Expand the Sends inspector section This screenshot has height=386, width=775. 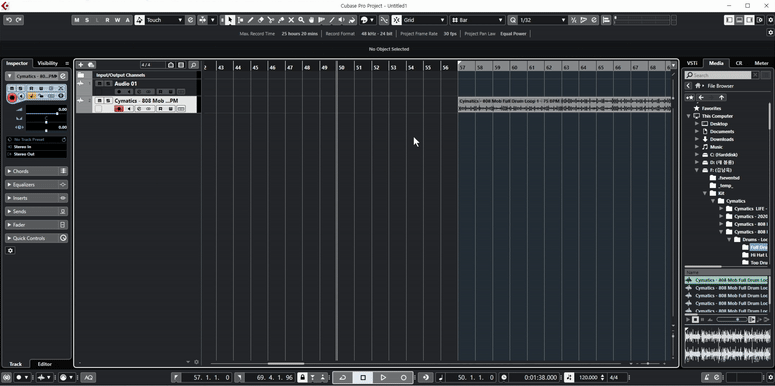click(x=37, y=211)
